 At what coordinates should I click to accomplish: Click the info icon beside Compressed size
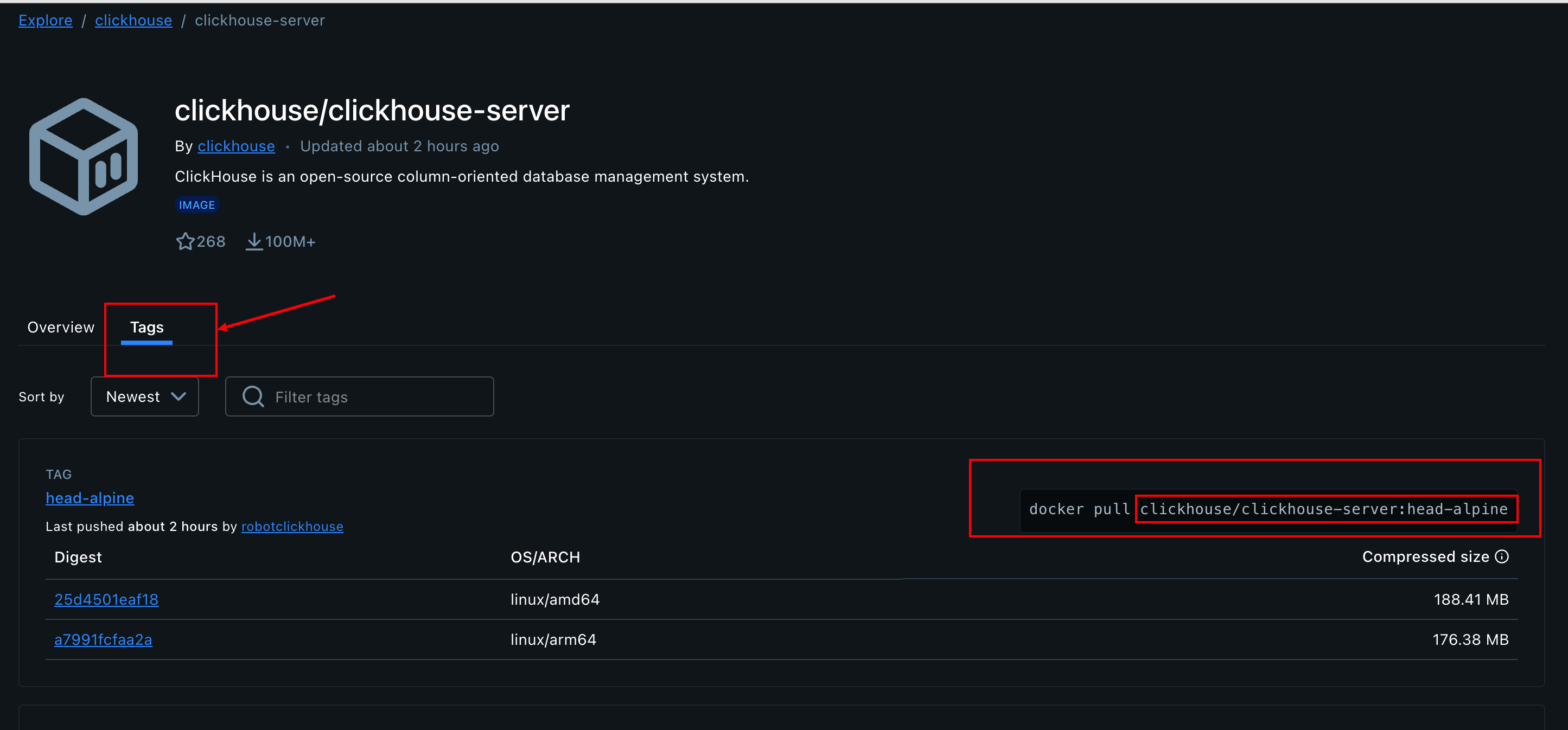point(1502,556)
